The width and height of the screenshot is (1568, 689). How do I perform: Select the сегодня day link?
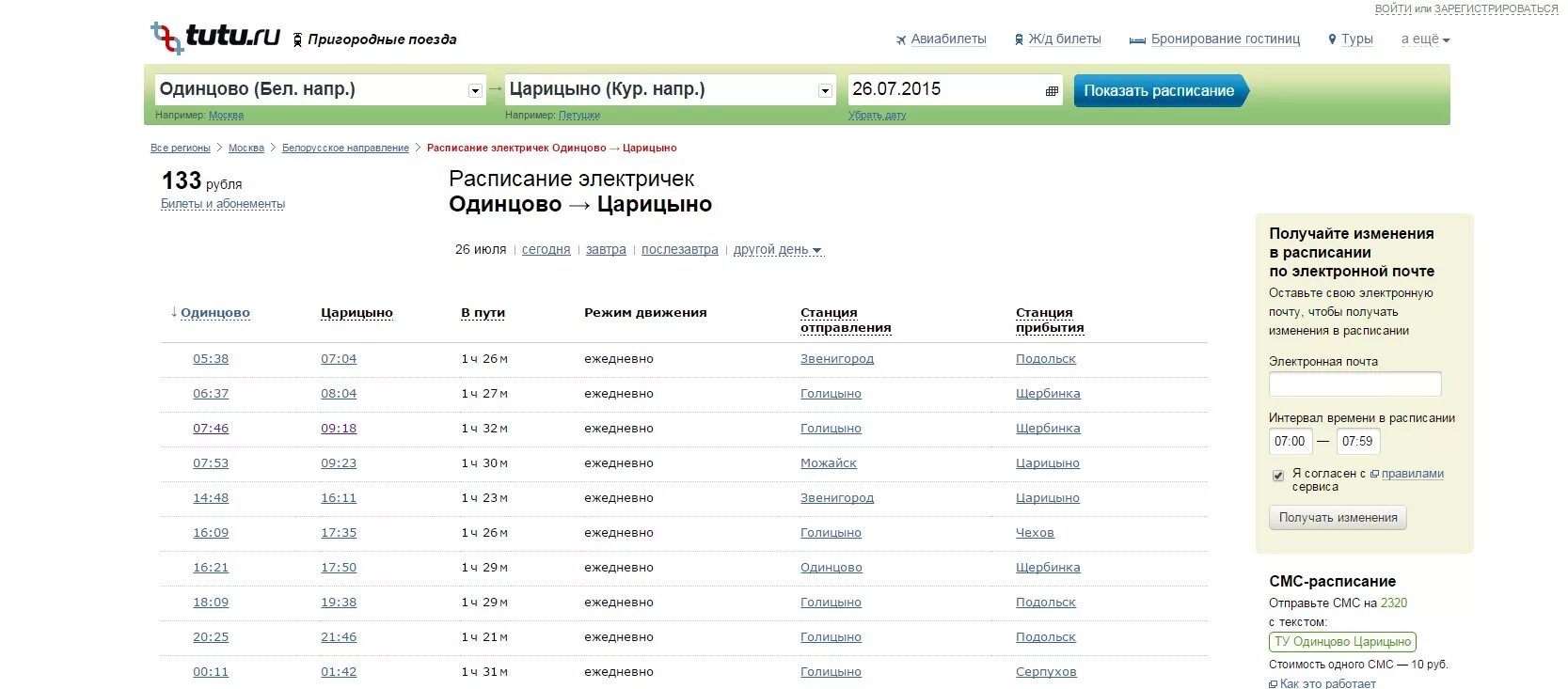(x=546, y=249)
